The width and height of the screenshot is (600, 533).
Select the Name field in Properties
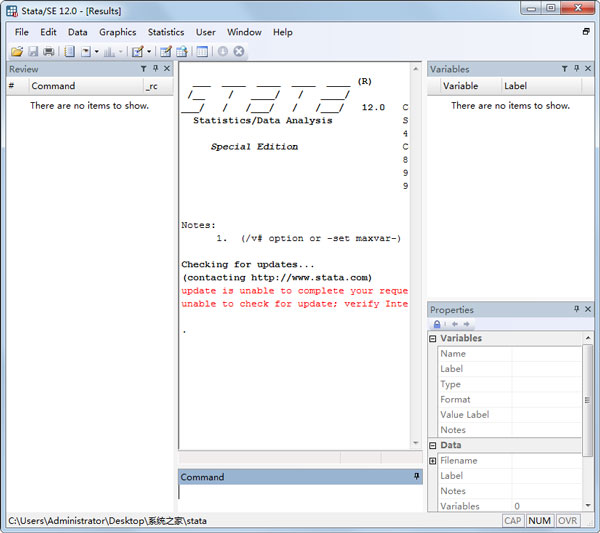click(x=509, y=354)
